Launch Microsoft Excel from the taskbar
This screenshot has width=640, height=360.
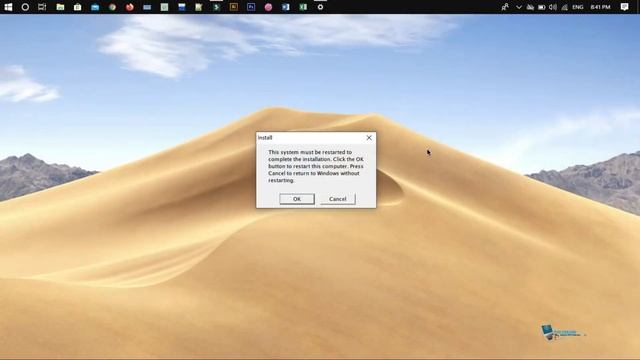(x=303, y=7)
